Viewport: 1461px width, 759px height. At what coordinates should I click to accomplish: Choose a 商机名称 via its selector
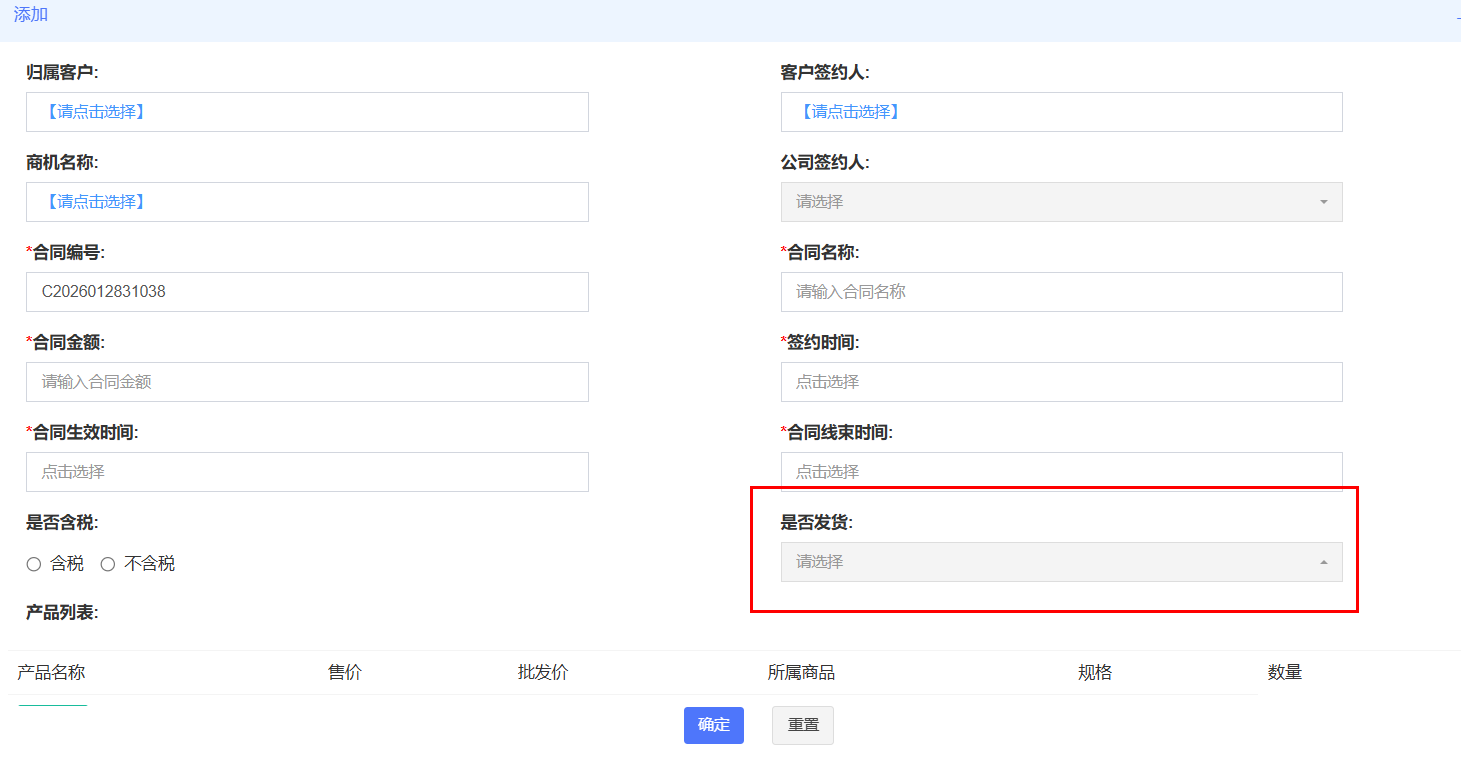(x=307, y=202)
